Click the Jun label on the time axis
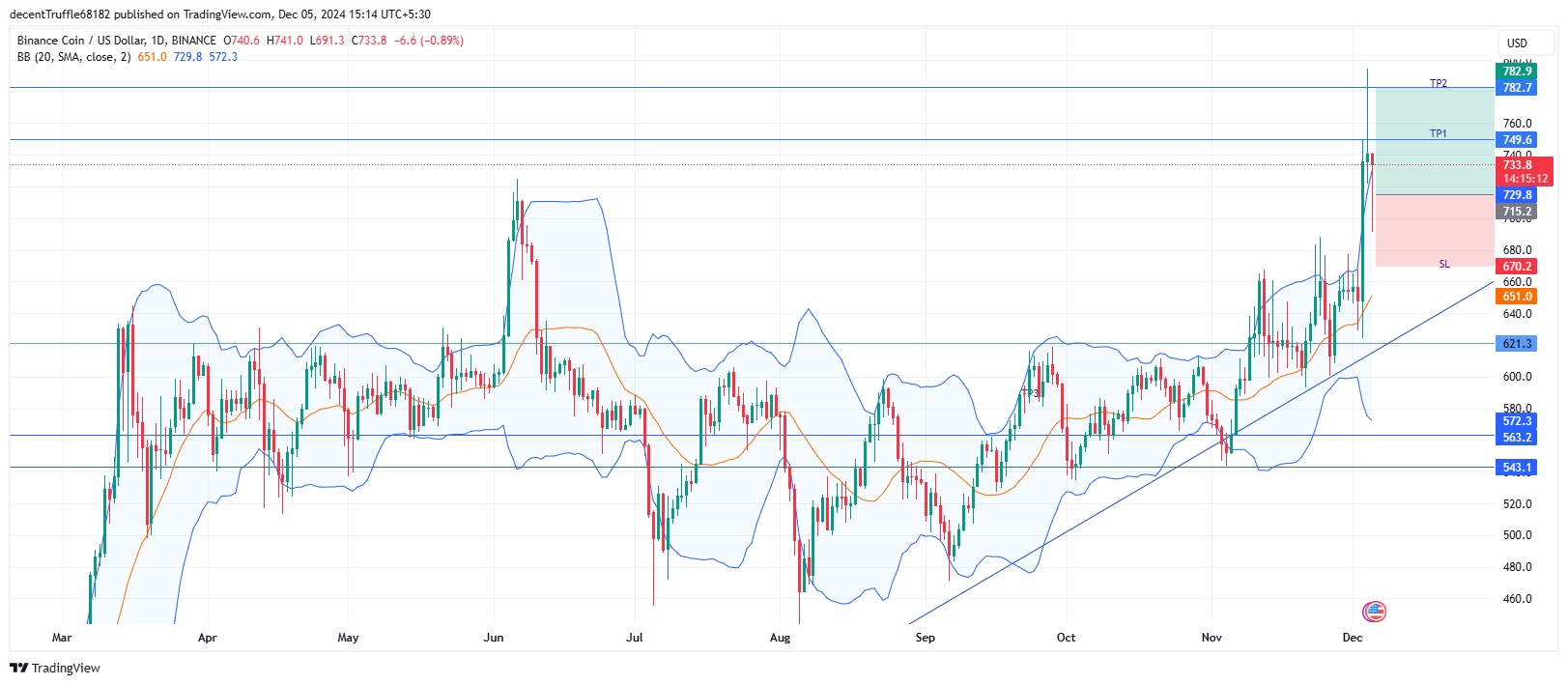This screenshot has height=685, width=1568. [x=494, y=638]
